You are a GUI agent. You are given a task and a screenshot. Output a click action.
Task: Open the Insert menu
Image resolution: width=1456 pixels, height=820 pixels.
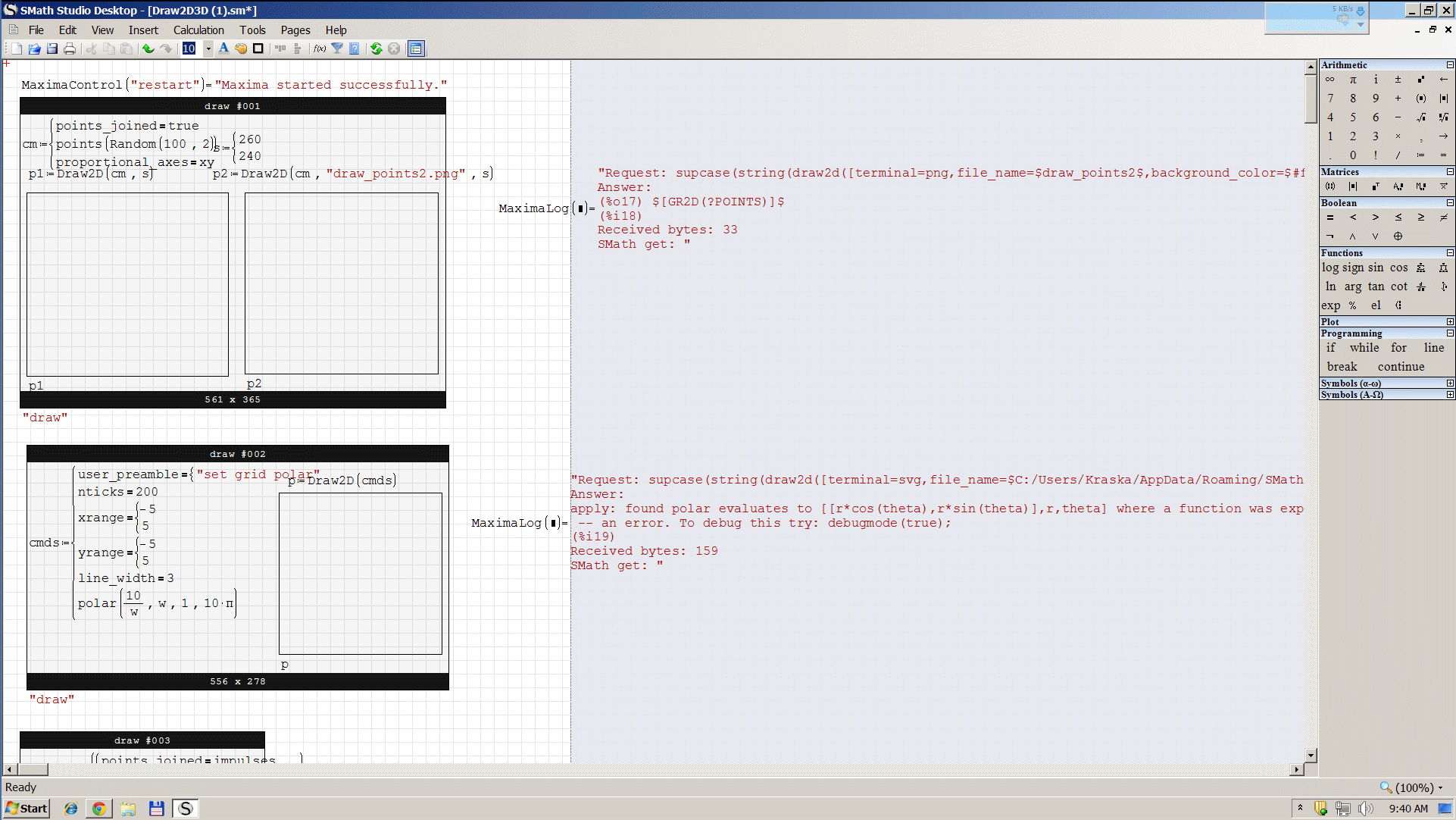tap(143, 30)
